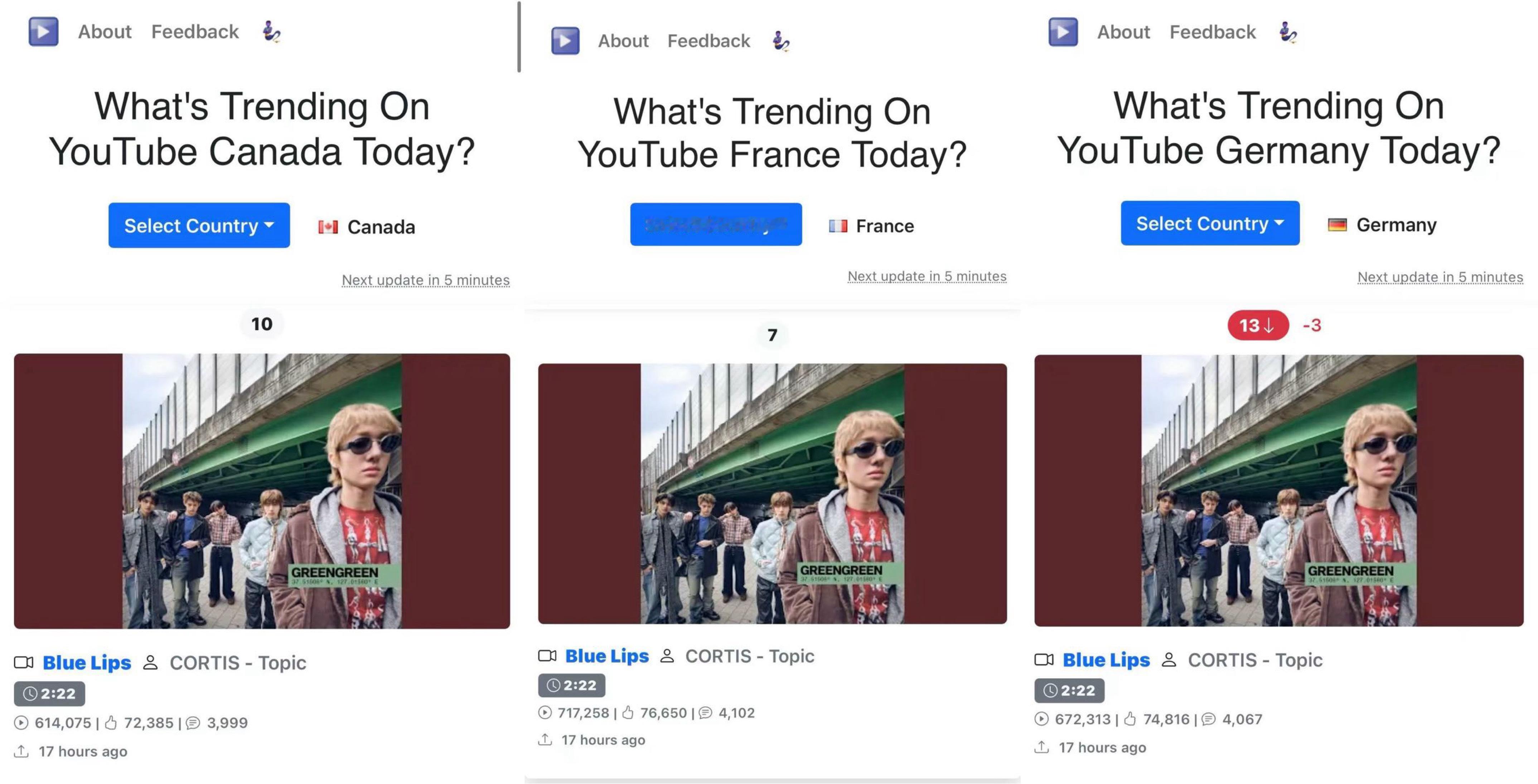
Task: Click the Canadian flag icon next to Canada
Action: coord(328,227)
